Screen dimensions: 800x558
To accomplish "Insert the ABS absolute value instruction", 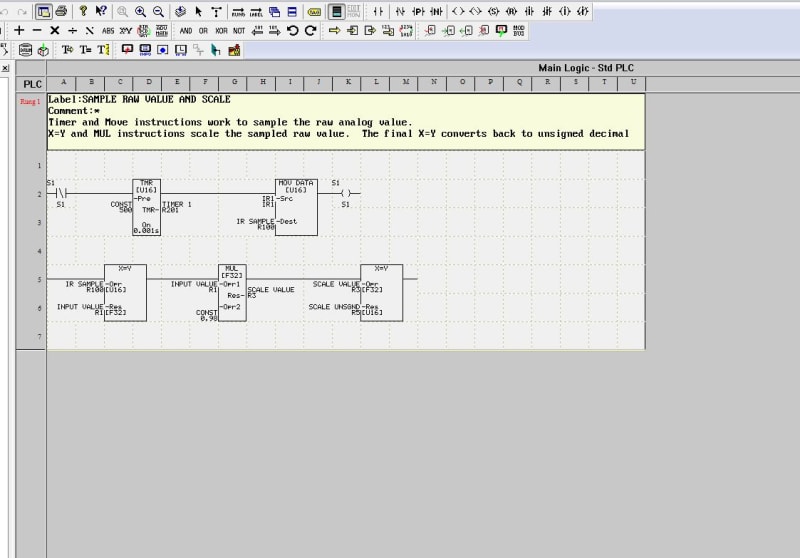I will 108,31.
